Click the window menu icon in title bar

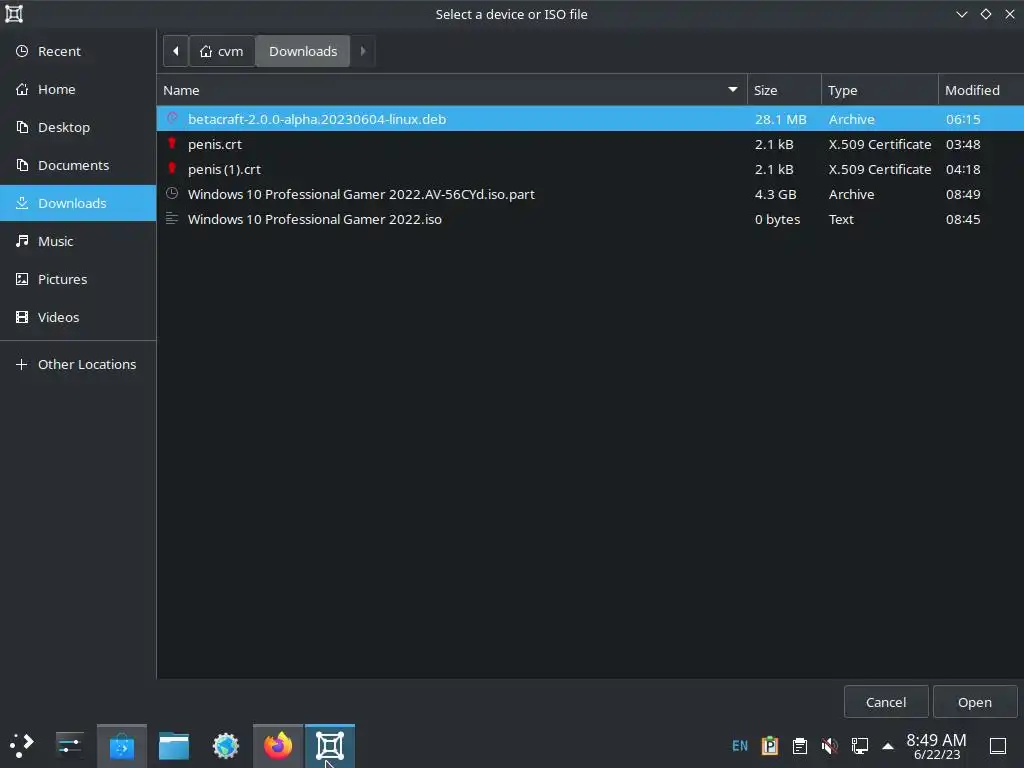[x=14, y=14]
